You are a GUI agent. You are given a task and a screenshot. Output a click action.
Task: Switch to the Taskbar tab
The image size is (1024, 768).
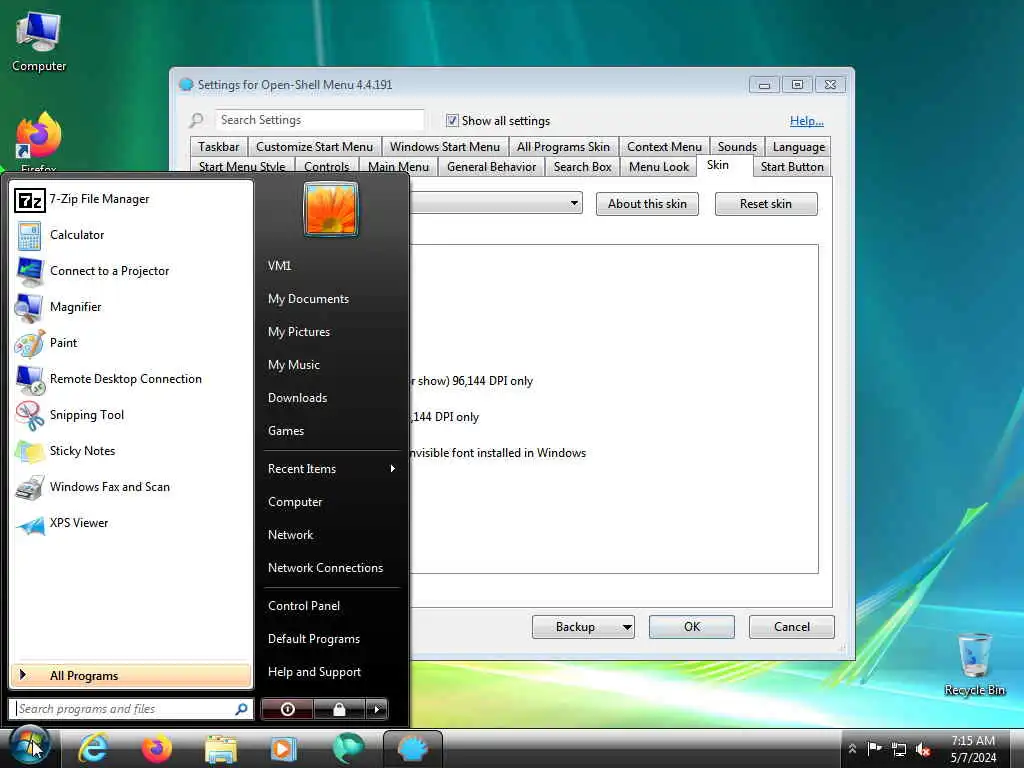(x=219, y=147)
